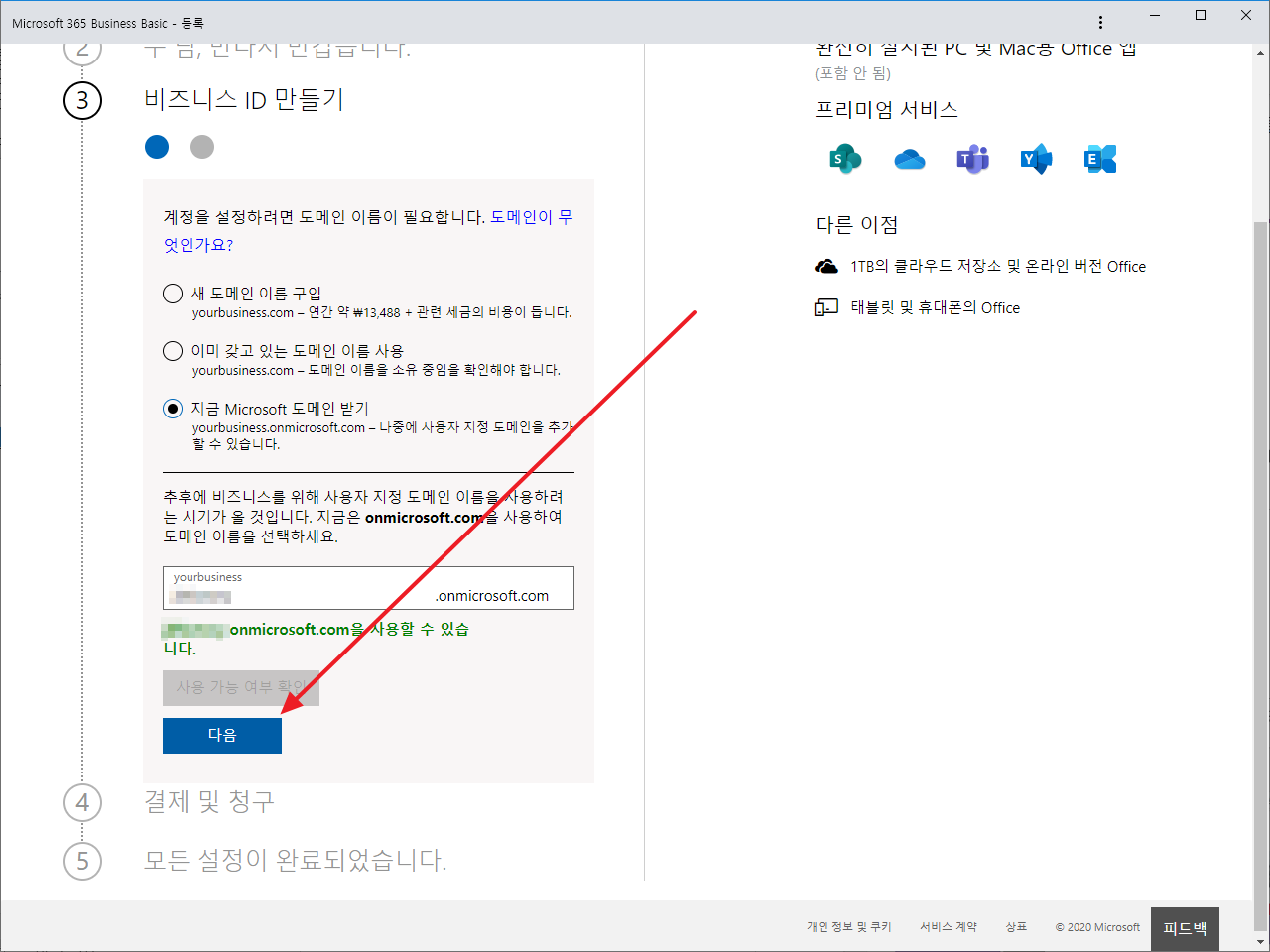Click the 프리미엄 서비스 heading

[x=887, y=109]
